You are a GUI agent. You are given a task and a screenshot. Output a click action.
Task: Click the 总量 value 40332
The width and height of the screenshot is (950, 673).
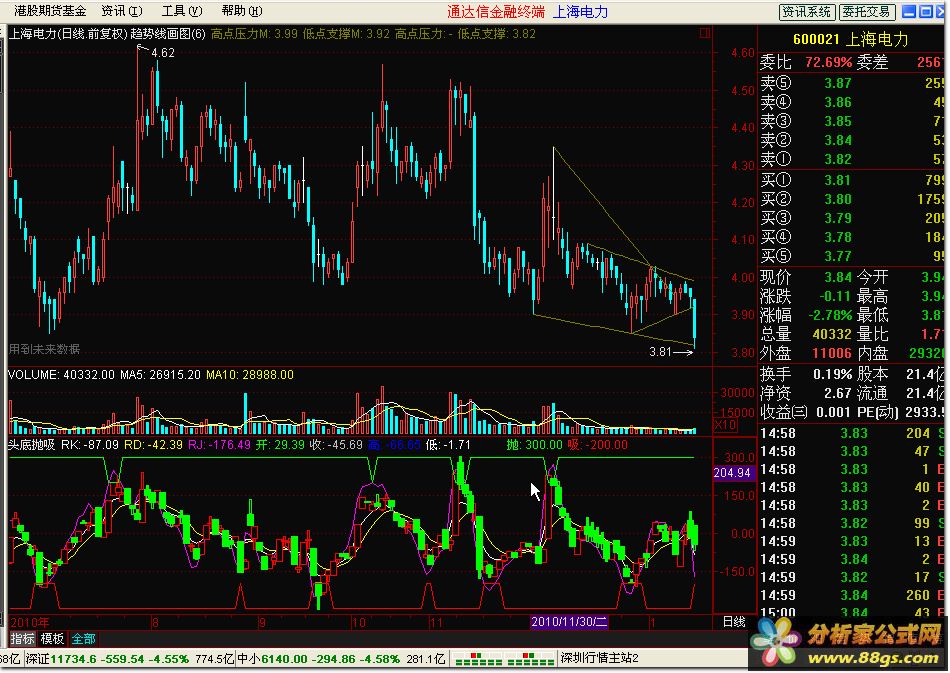coord(832,334)
